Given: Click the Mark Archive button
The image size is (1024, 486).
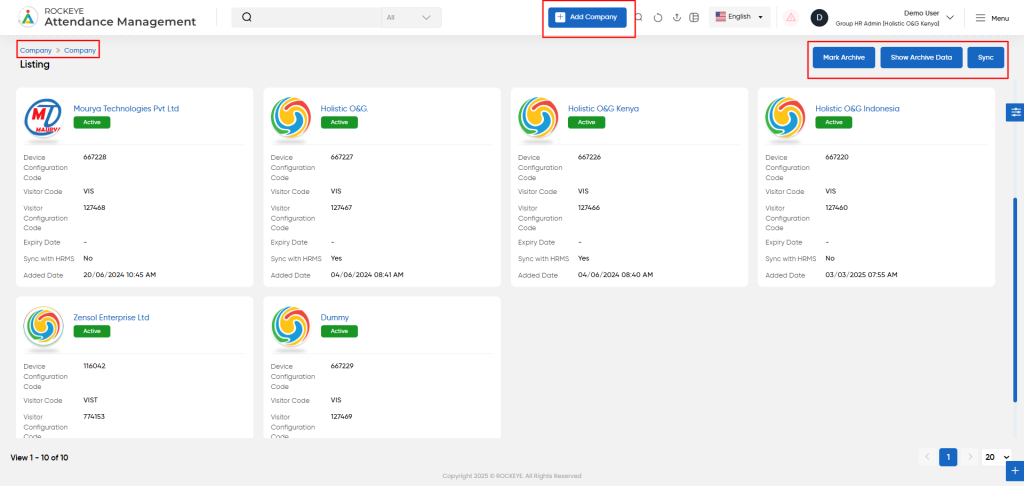Looking at the screenshot, I should click(x=844, y=57).
